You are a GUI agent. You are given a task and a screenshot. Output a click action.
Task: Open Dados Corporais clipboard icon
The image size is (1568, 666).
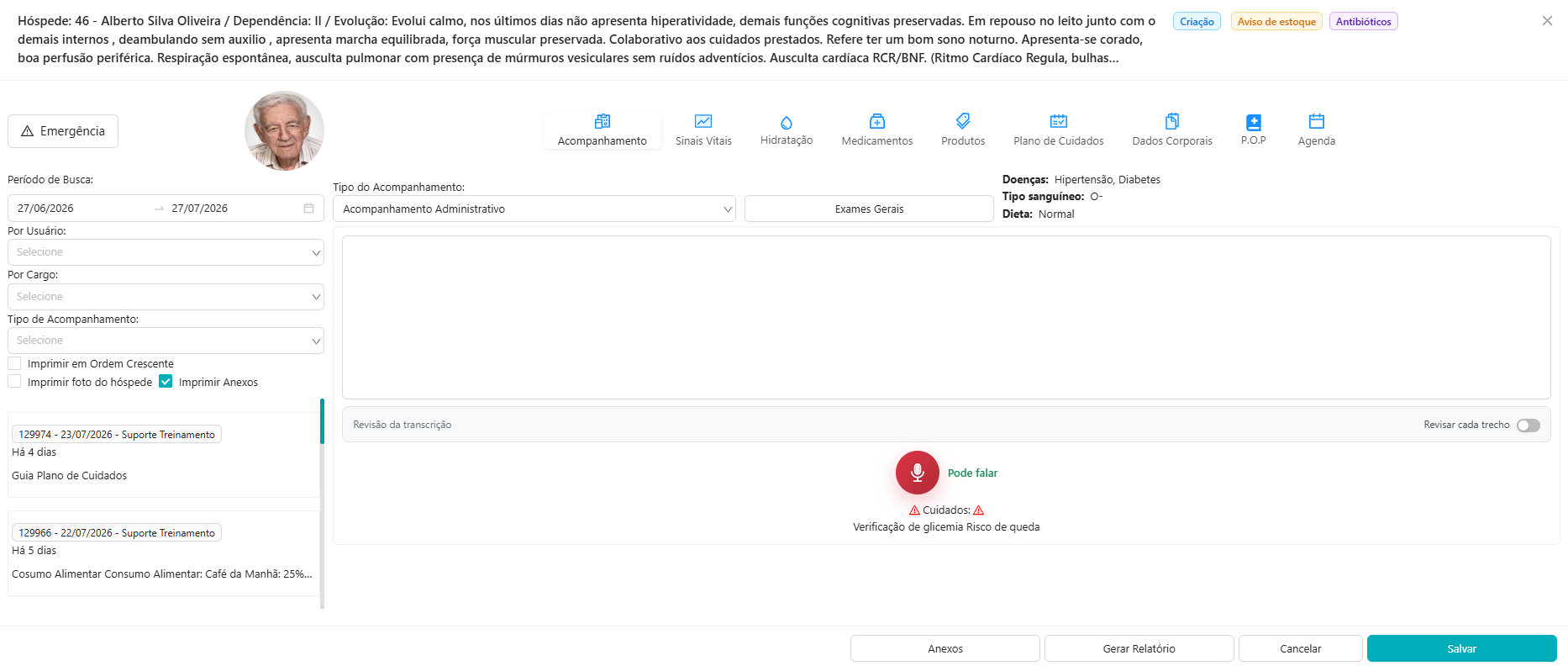1172,121
